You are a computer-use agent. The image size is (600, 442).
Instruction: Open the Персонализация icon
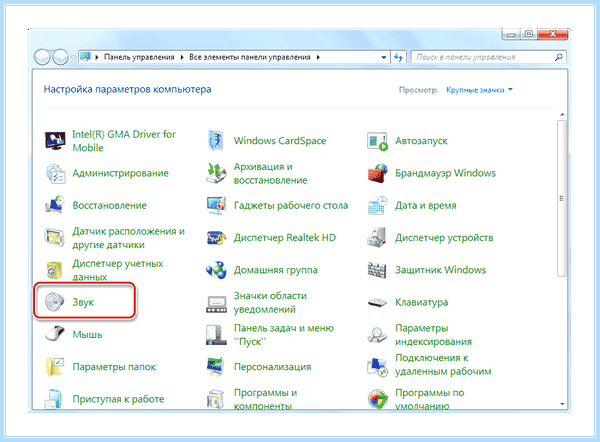point(216,367)
